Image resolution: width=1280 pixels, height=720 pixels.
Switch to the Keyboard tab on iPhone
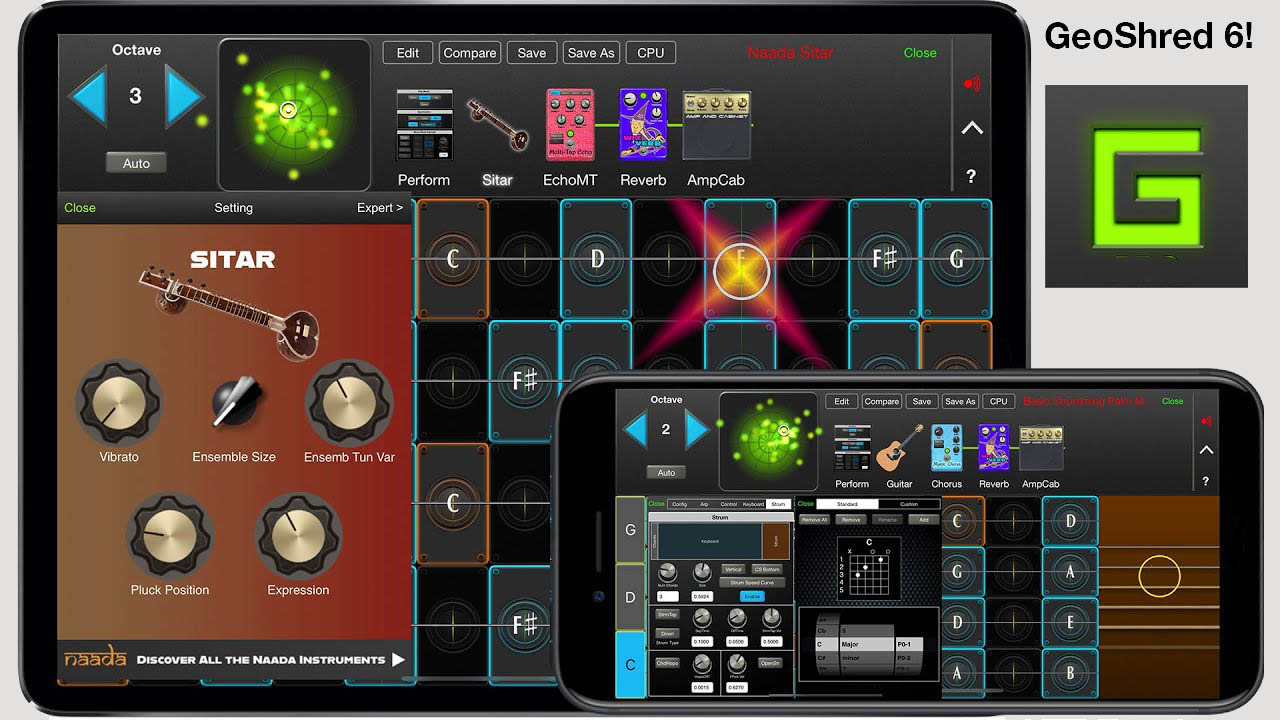pyautogui.click(x=754, y=504)
